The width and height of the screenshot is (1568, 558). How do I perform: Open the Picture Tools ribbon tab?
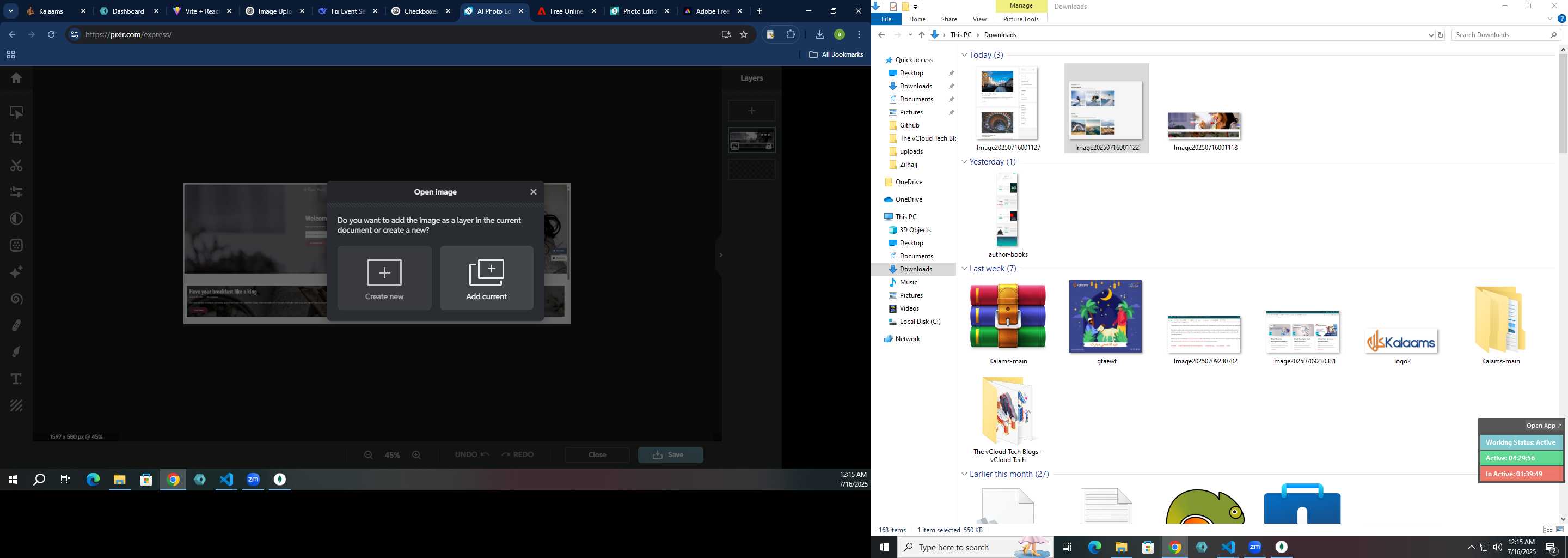pyautogui.click(x=1021, y=20)
